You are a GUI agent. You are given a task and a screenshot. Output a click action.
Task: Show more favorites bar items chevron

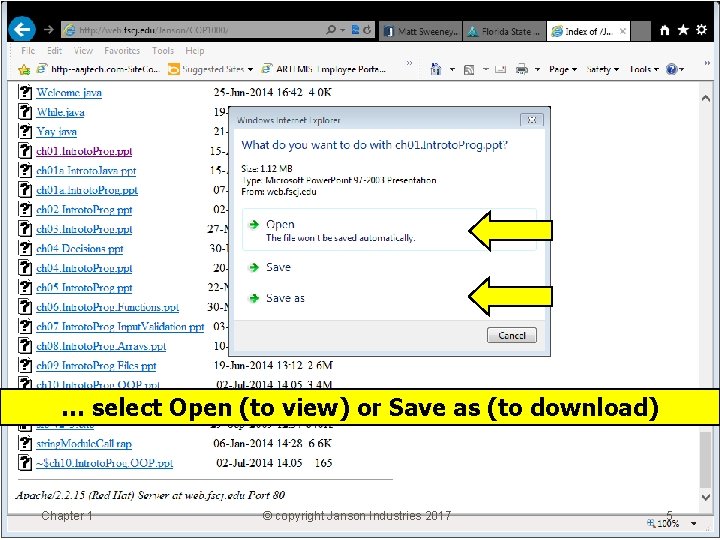409,63
